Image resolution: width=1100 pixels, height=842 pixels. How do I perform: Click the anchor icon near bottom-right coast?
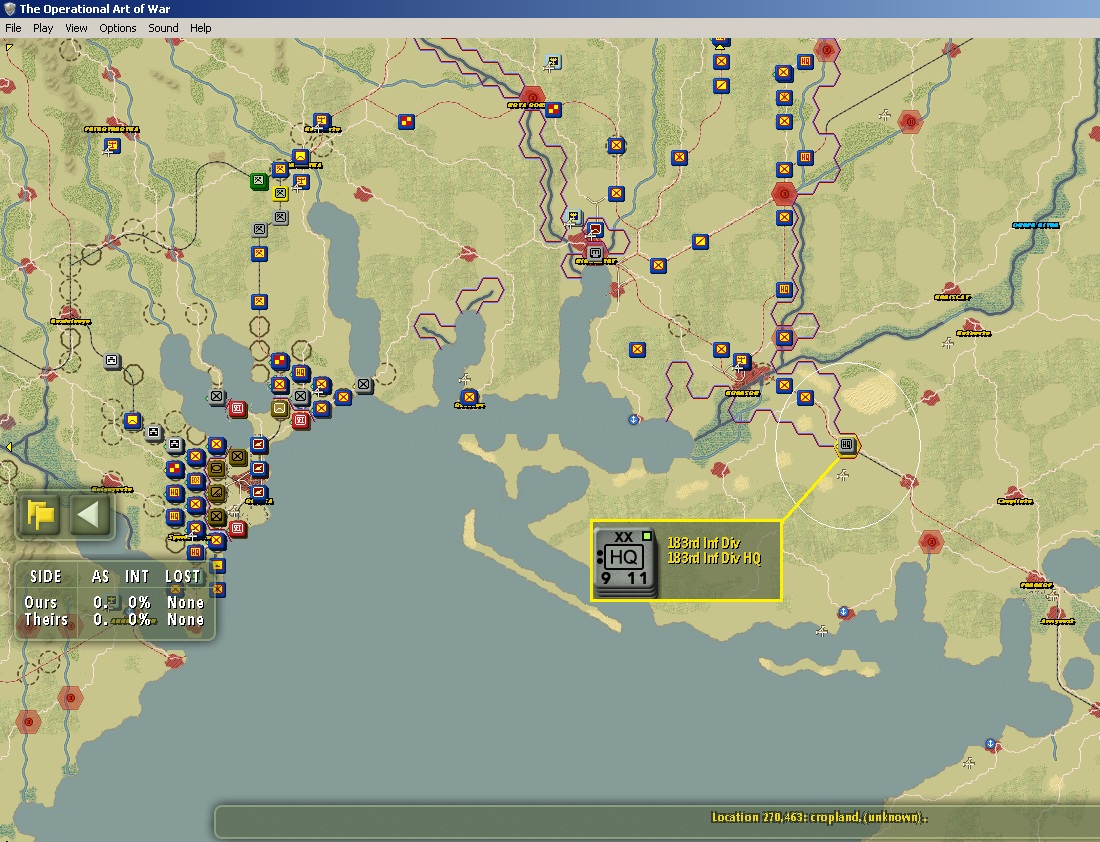[x=991, y=744]
